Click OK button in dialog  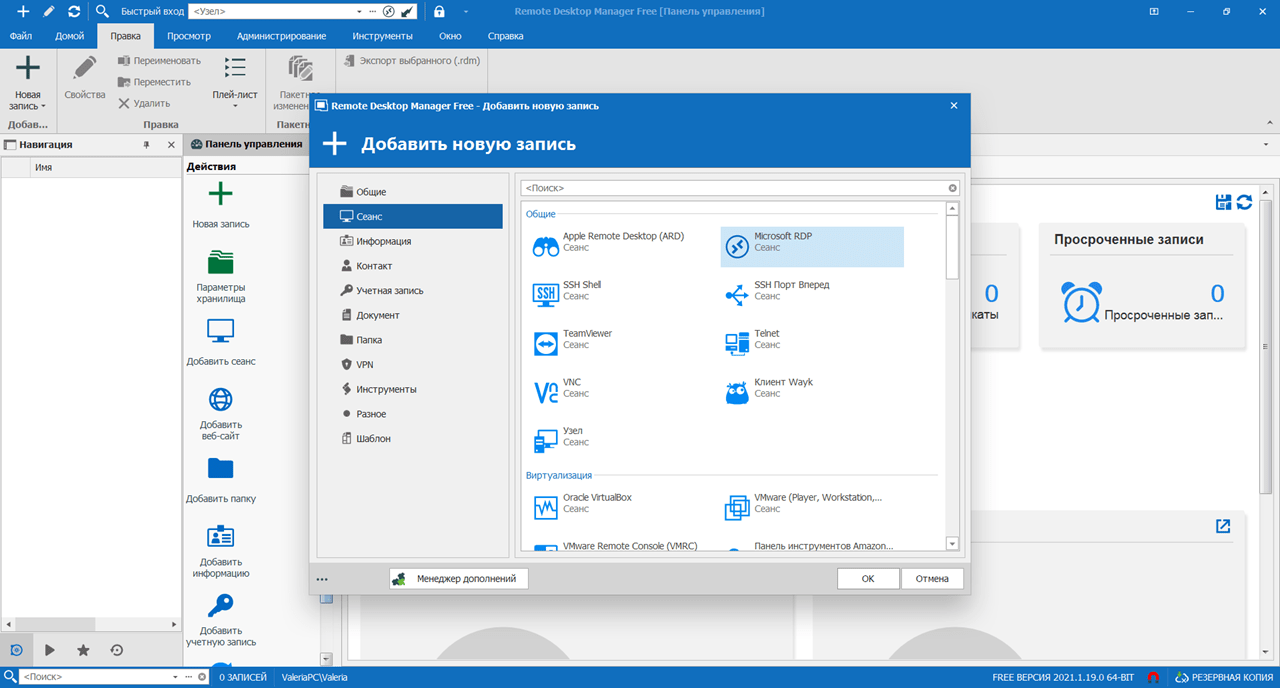(x=868, y=578)
